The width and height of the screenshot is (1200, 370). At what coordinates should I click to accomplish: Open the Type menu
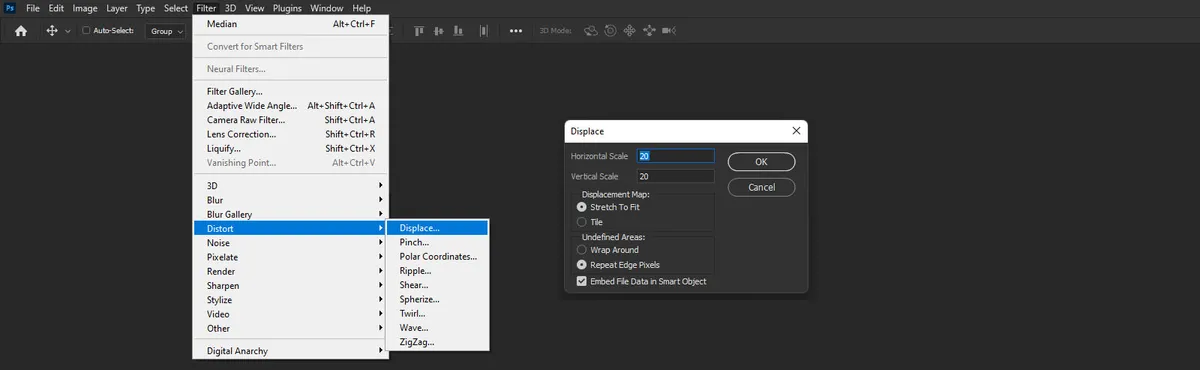[x=146, y=8]
